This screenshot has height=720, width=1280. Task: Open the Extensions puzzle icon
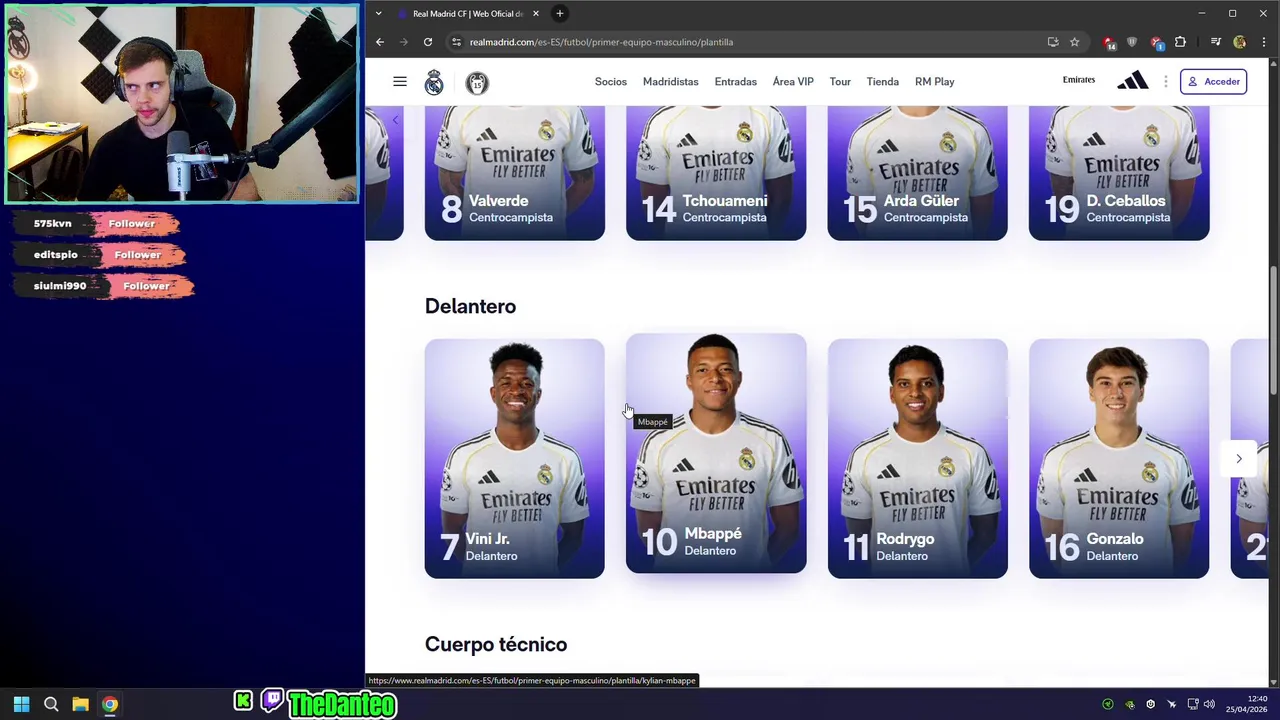[x=1180, y=42]
